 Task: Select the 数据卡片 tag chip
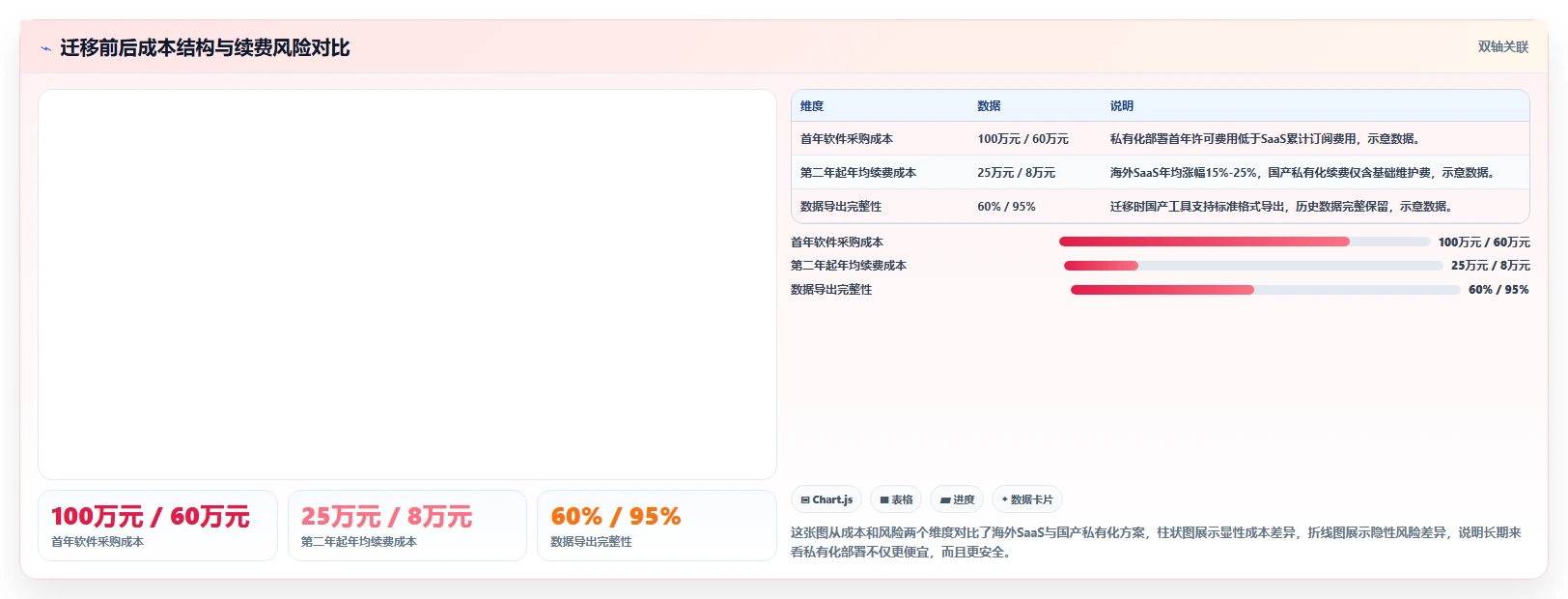coord(1027,499)
